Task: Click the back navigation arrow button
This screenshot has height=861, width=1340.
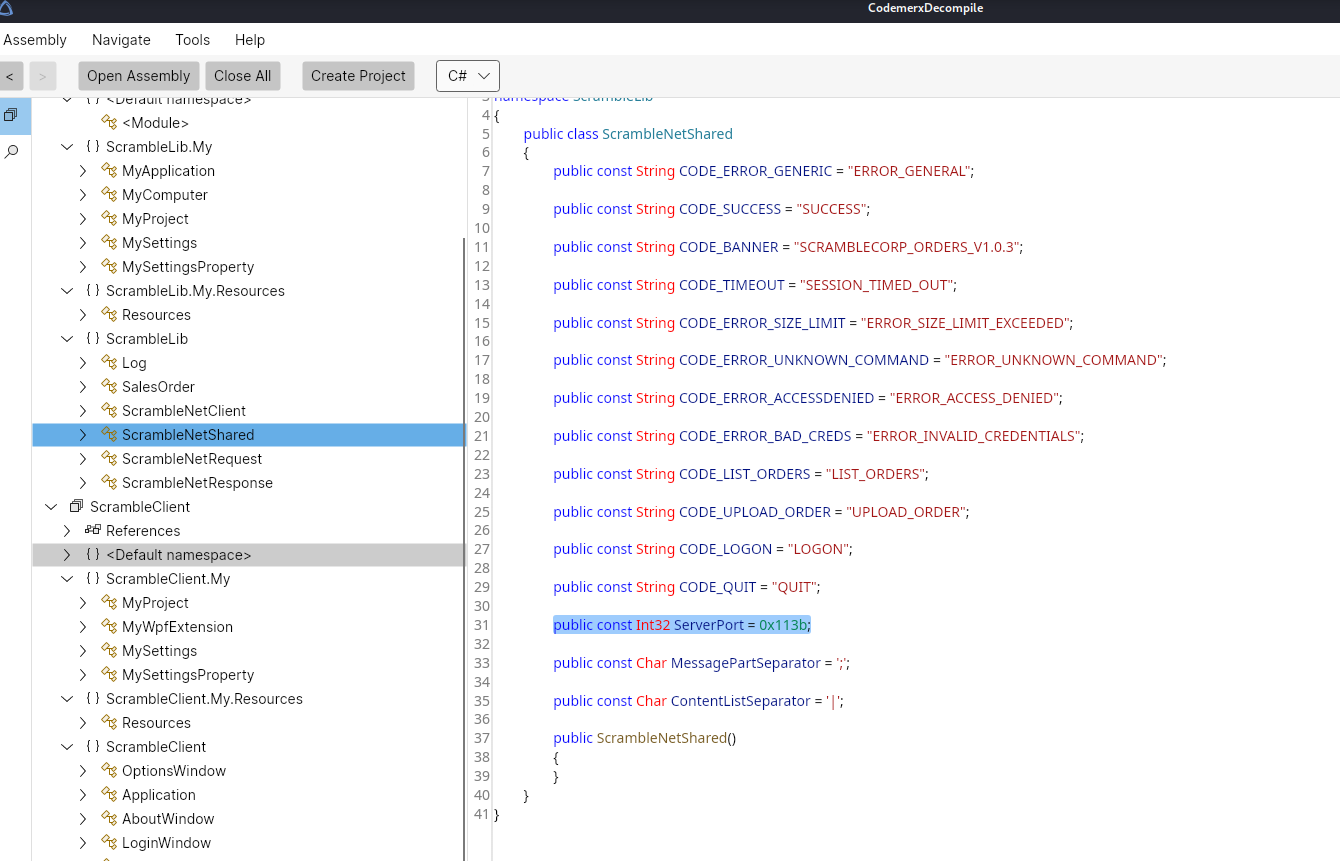Action: (10, 76)
